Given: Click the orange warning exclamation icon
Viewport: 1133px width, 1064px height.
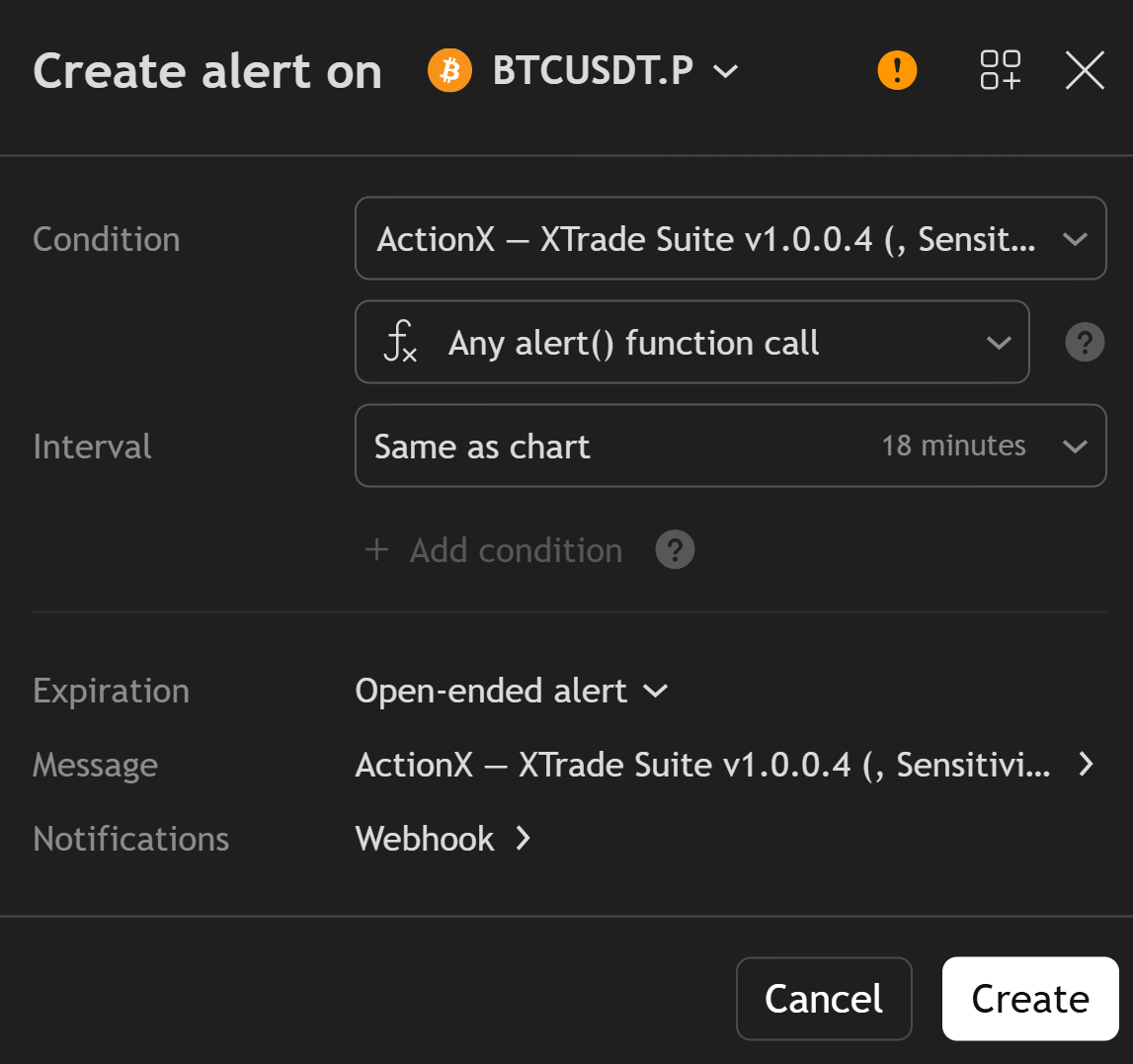Looking at the screenshot, I should point(896,70).
